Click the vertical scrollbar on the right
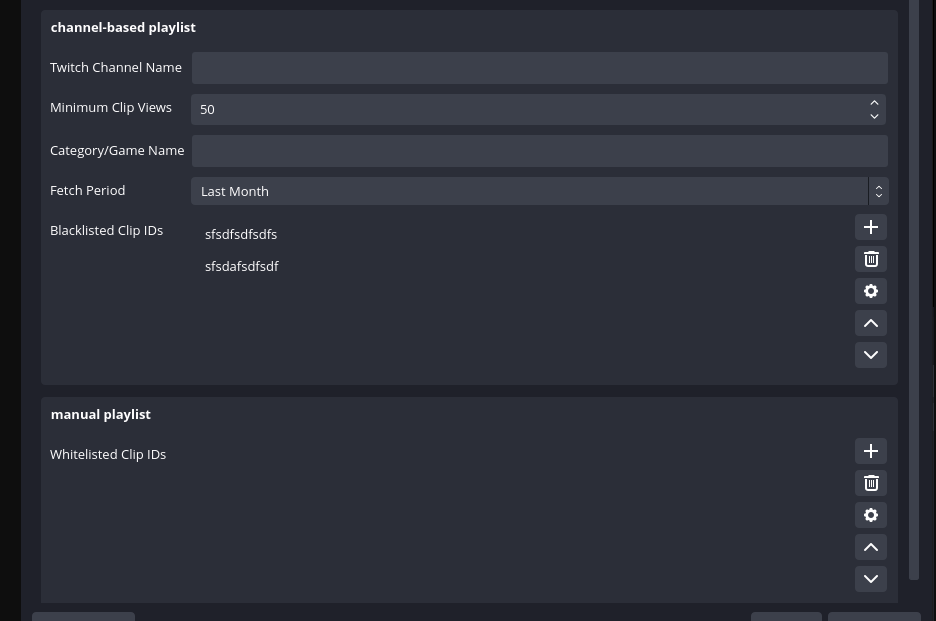936x621 pixels. point(916,290)
